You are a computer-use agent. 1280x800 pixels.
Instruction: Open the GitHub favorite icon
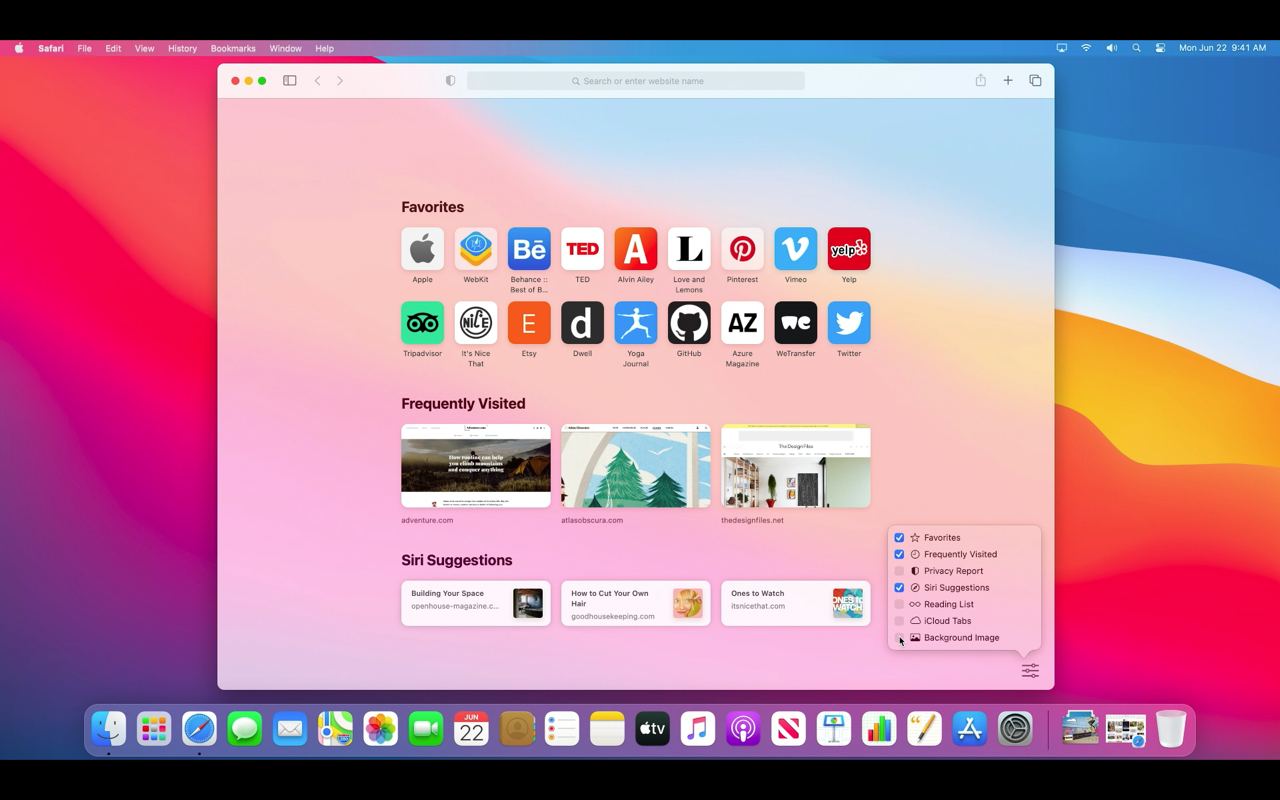coord(689,323)
